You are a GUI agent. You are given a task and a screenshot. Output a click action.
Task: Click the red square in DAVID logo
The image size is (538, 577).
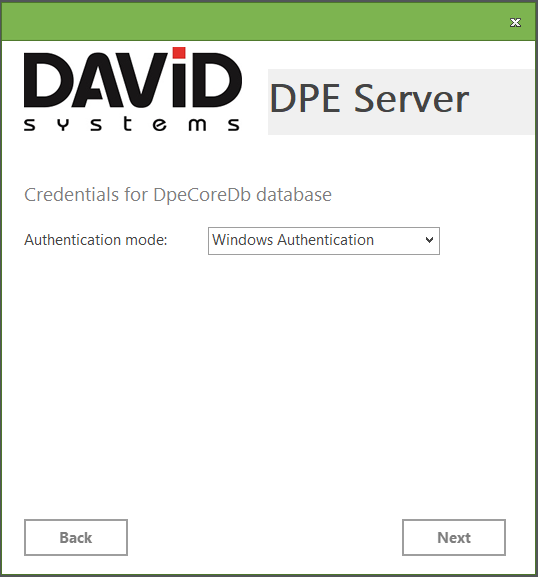pyautogui.click(x=179, y=52)
